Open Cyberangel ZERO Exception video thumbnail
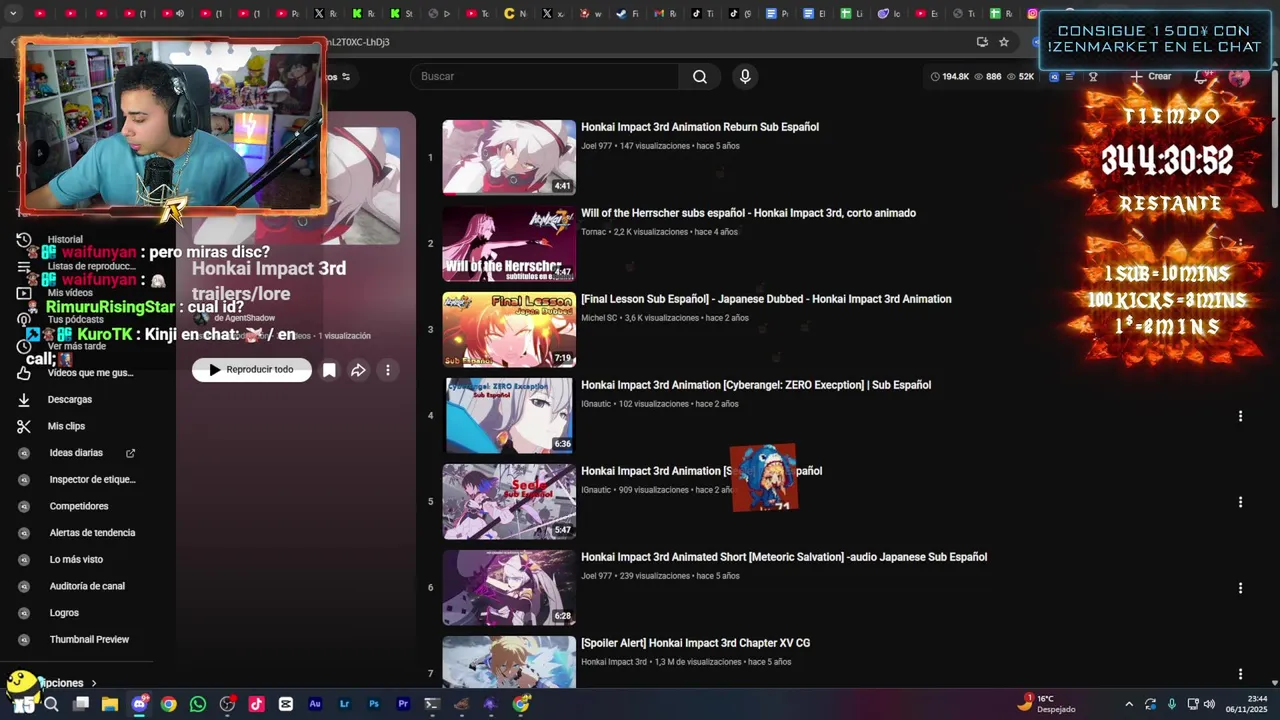1280x720 pixels. coord(509,415)
